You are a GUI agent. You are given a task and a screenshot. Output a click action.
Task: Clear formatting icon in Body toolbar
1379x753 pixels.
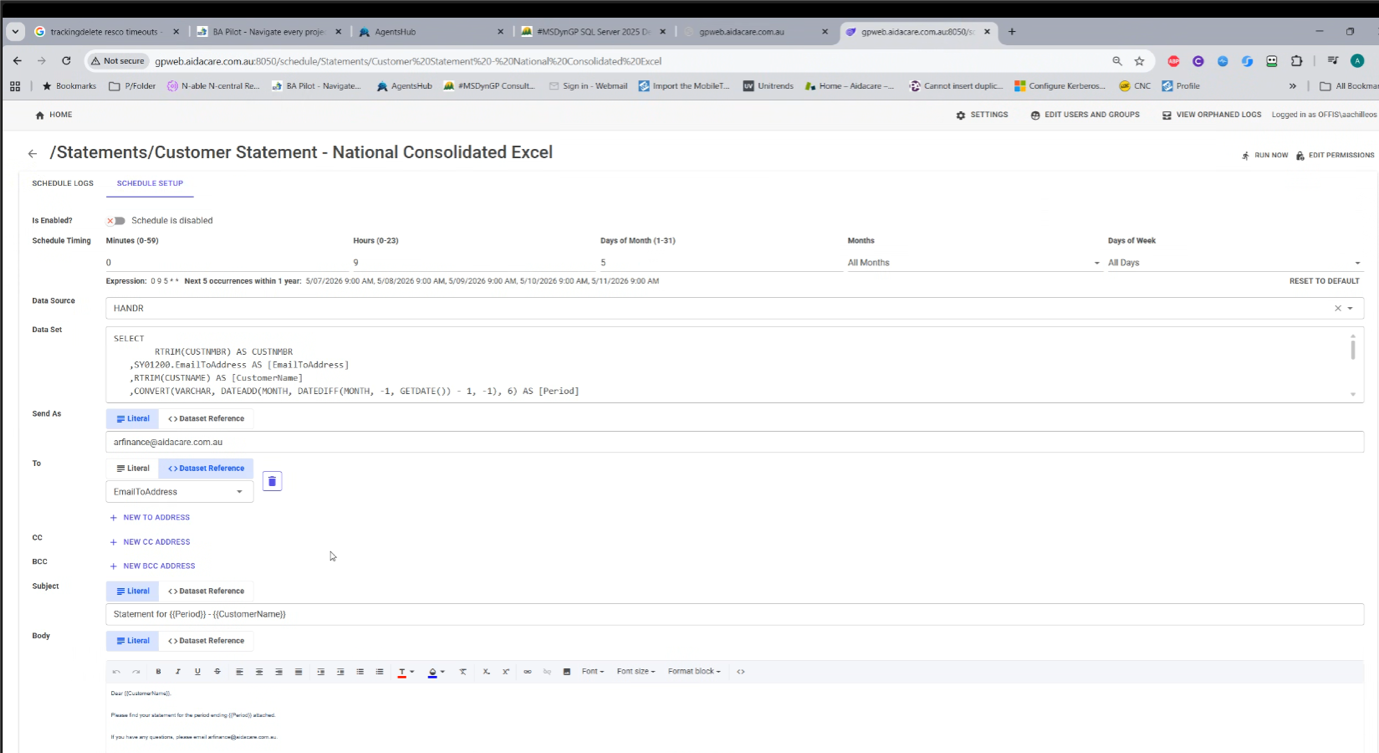pos(463,672)
